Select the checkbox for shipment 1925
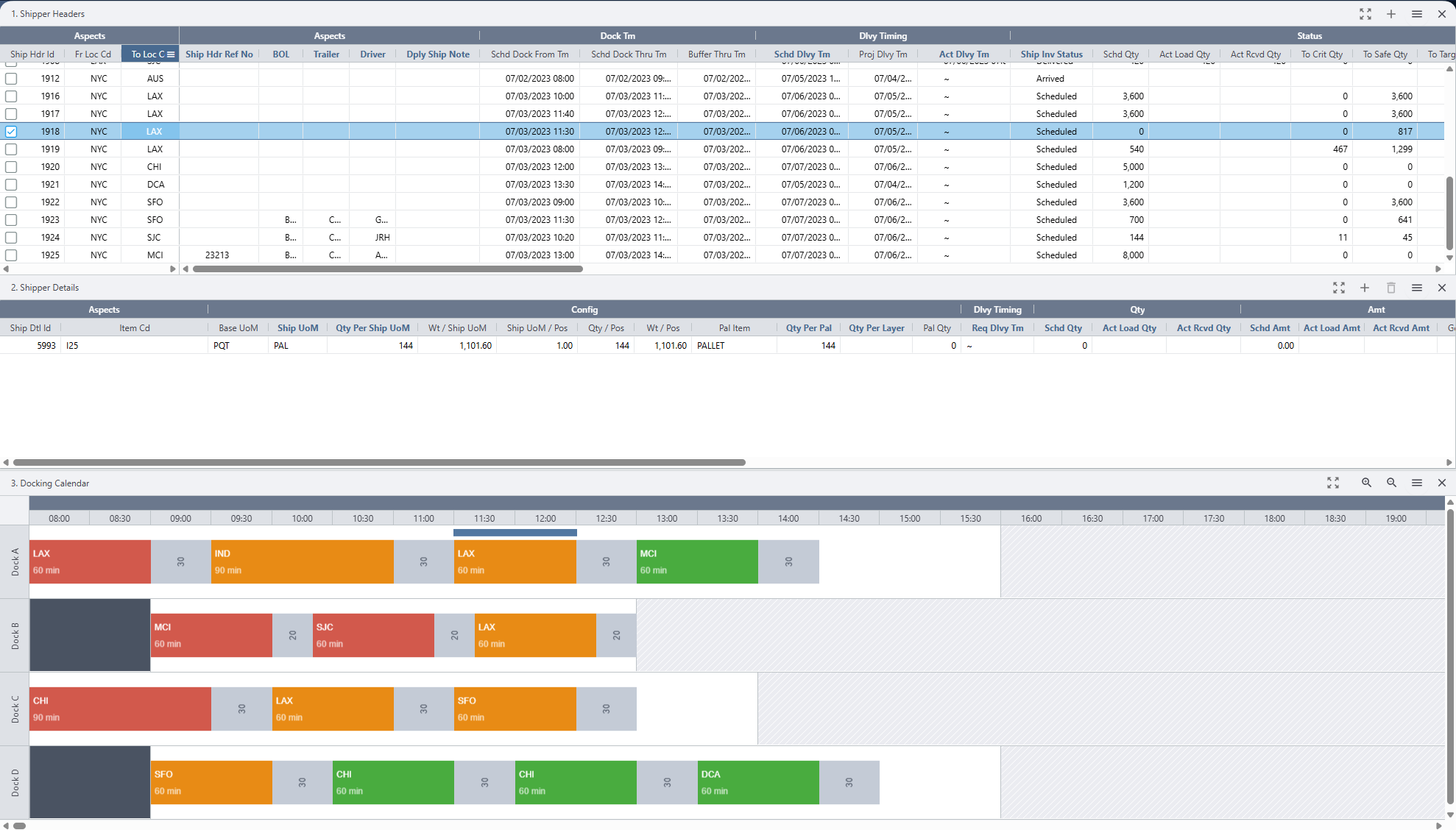Screen dimensions: 1456x830 pyautogui.click(x=11, y=255)
